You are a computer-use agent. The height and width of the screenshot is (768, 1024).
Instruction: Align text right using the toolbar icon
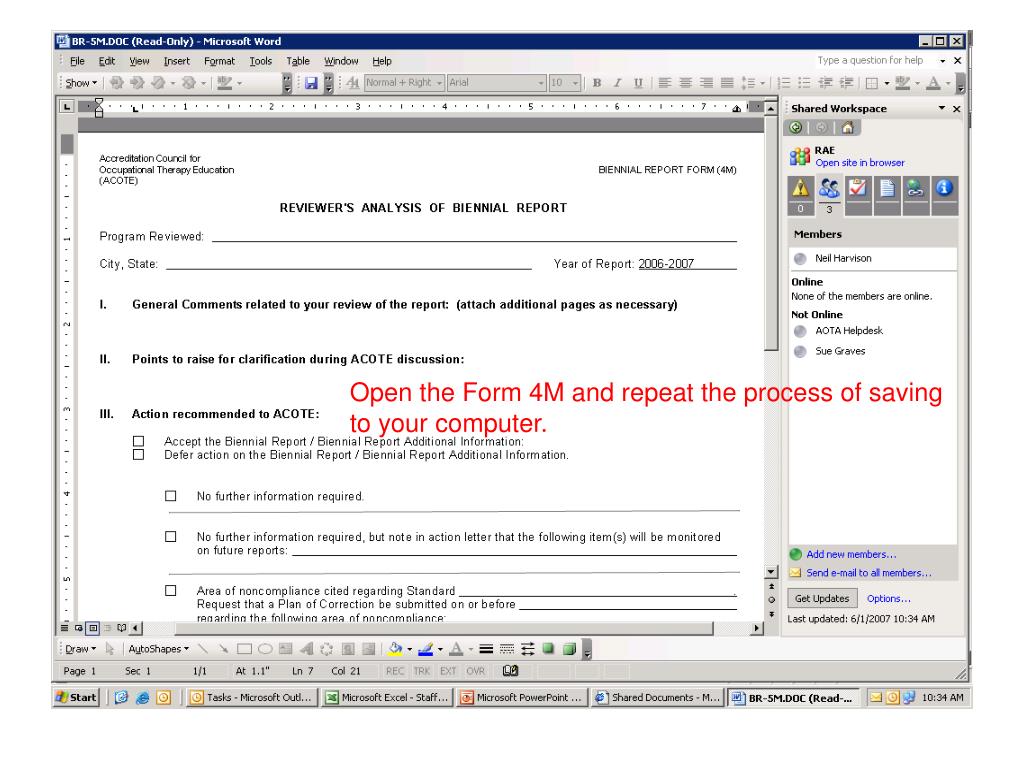706,83
